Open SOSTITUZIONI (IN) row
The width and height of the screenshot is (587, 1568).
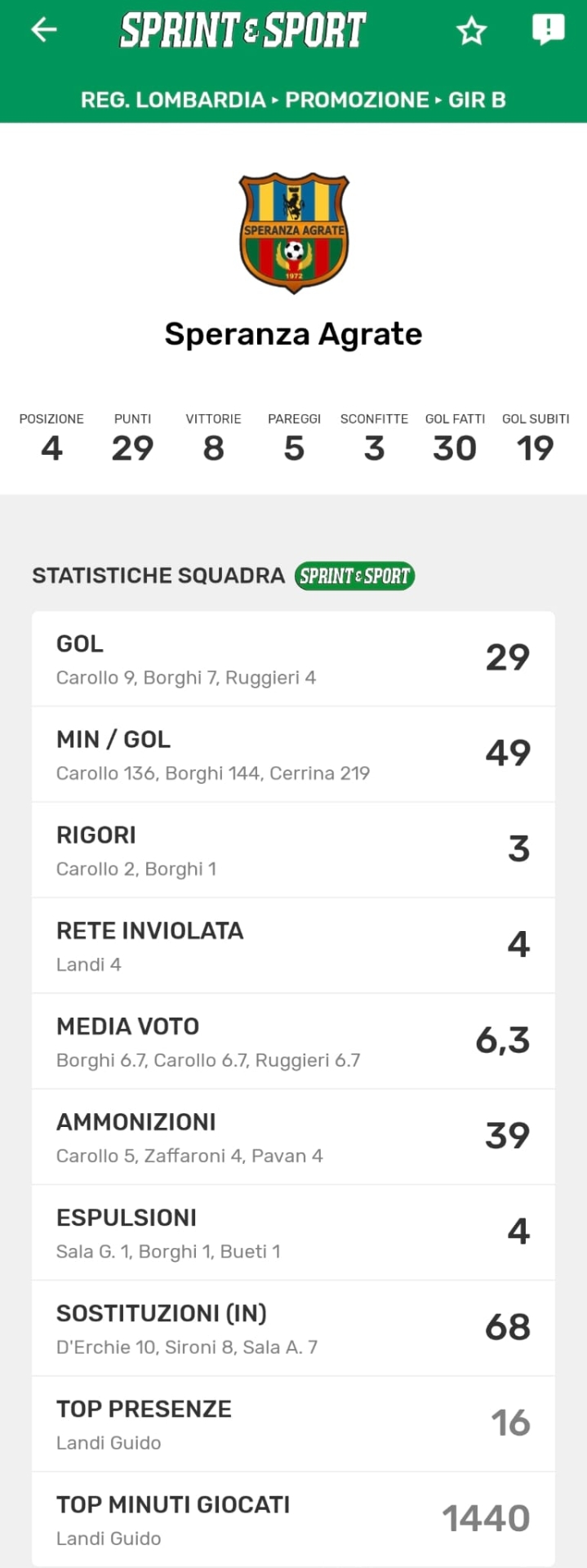point(293,1328)
